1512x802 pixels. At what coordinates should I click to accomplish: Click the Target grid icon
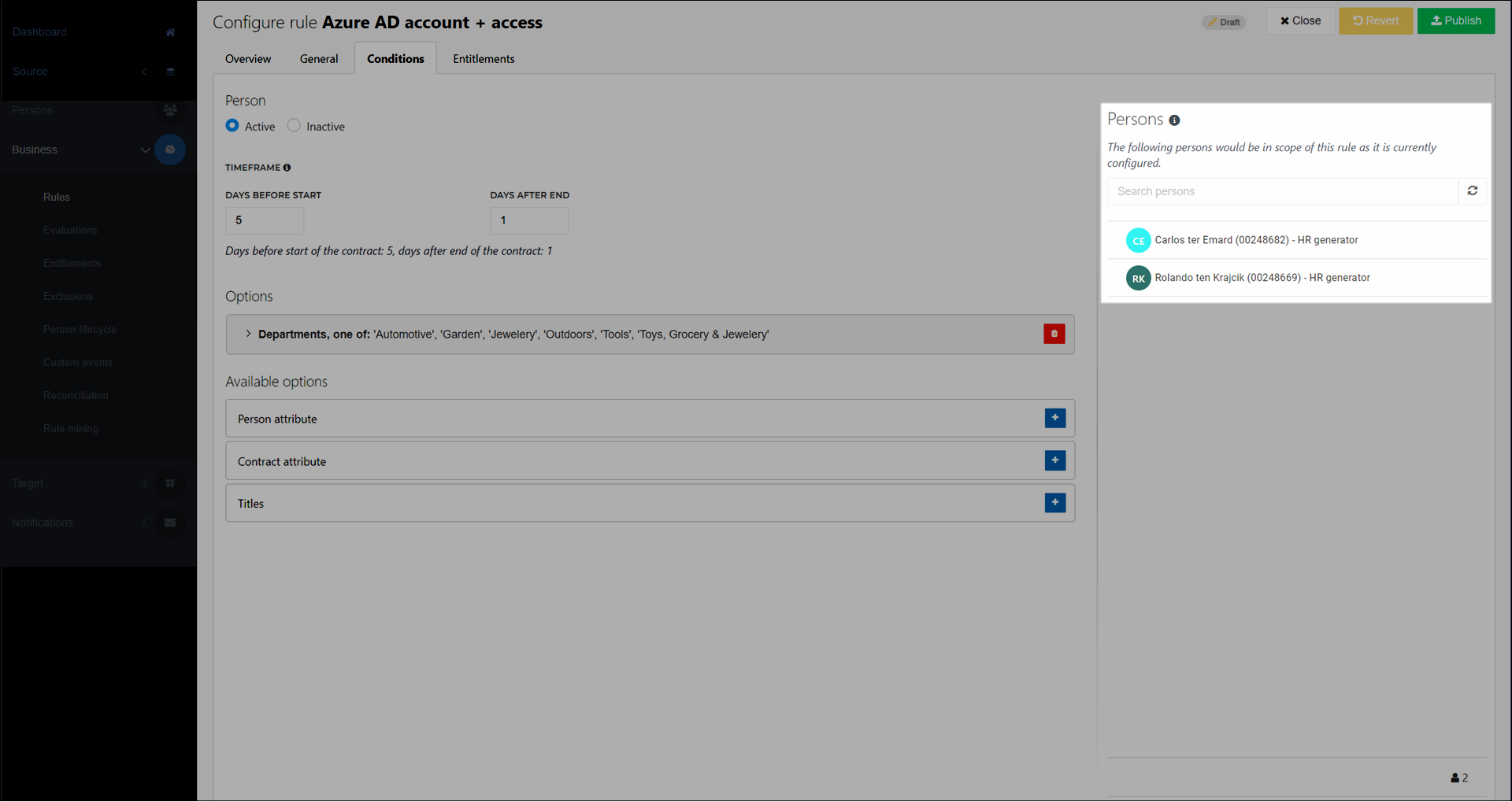[x=170, y=483]
